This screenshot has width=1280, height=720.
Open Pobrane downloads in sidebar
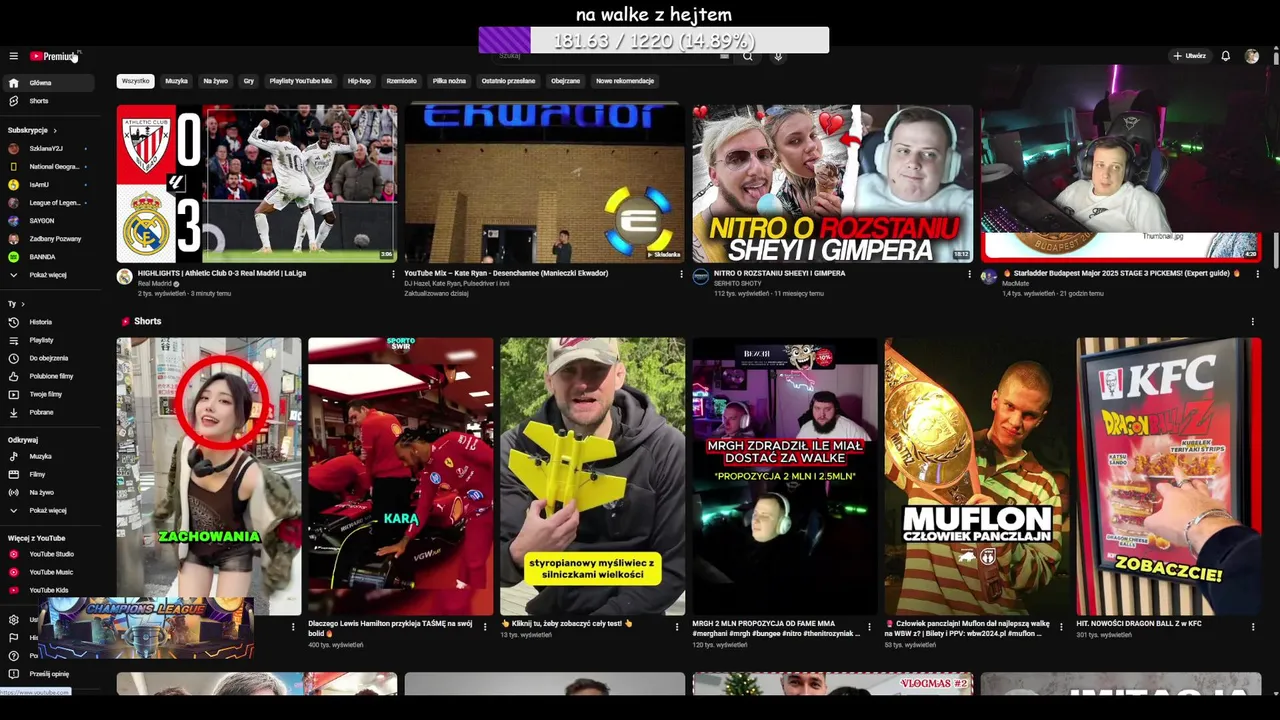click(x=50, y=412)
